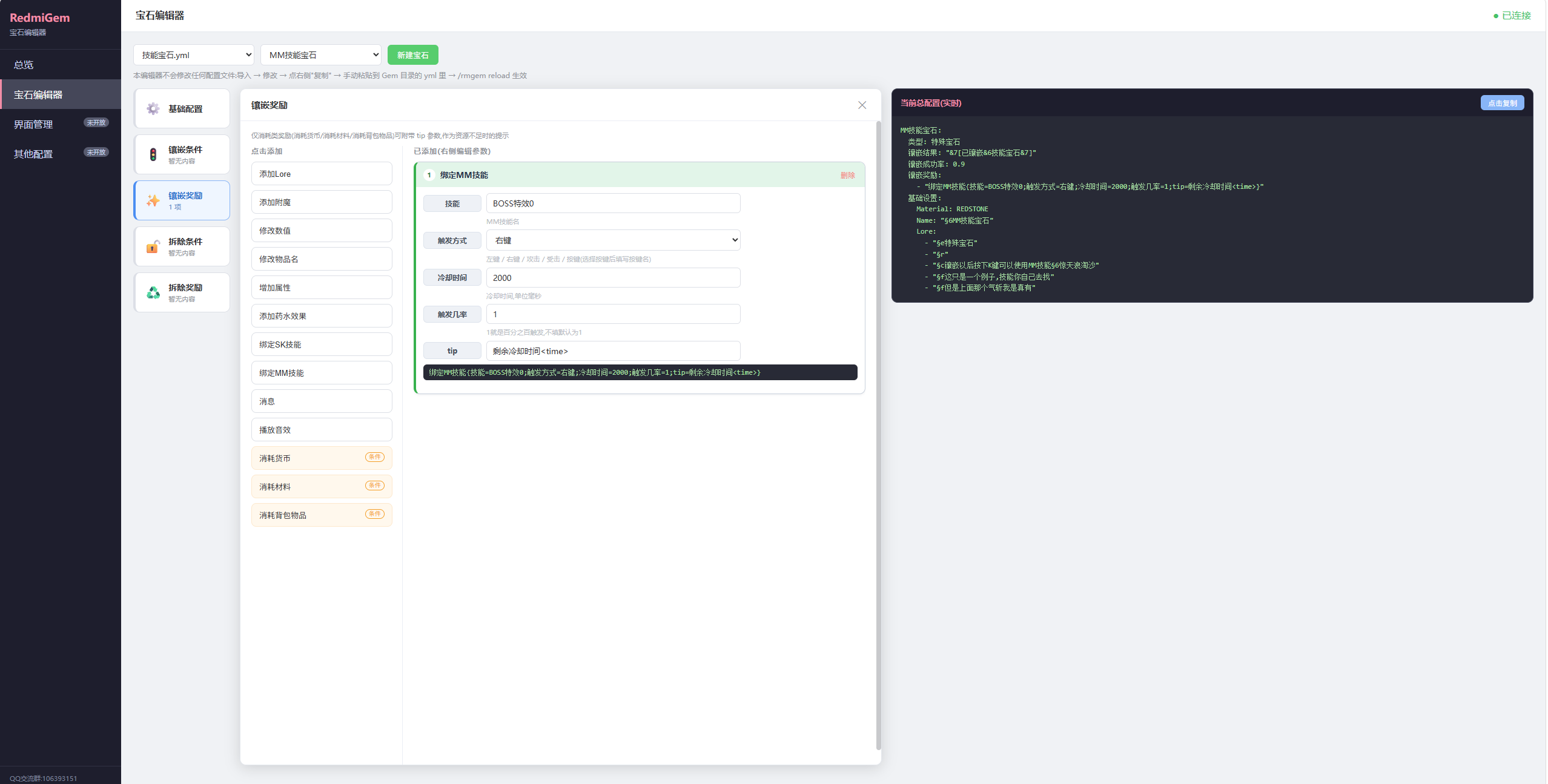Click the 冷却时间 input showing 2000

point(613,278)
